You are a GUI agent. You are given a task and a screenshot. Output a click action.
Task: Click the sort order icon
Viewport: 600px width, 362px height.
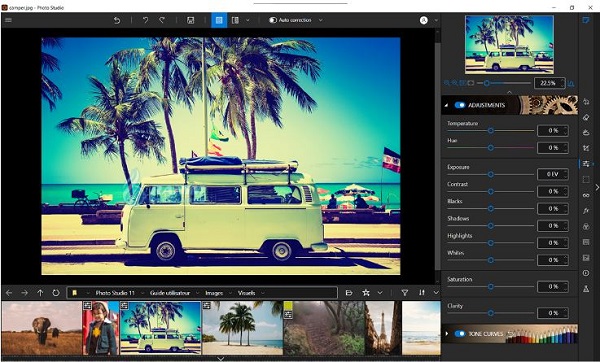pos(422,293)
